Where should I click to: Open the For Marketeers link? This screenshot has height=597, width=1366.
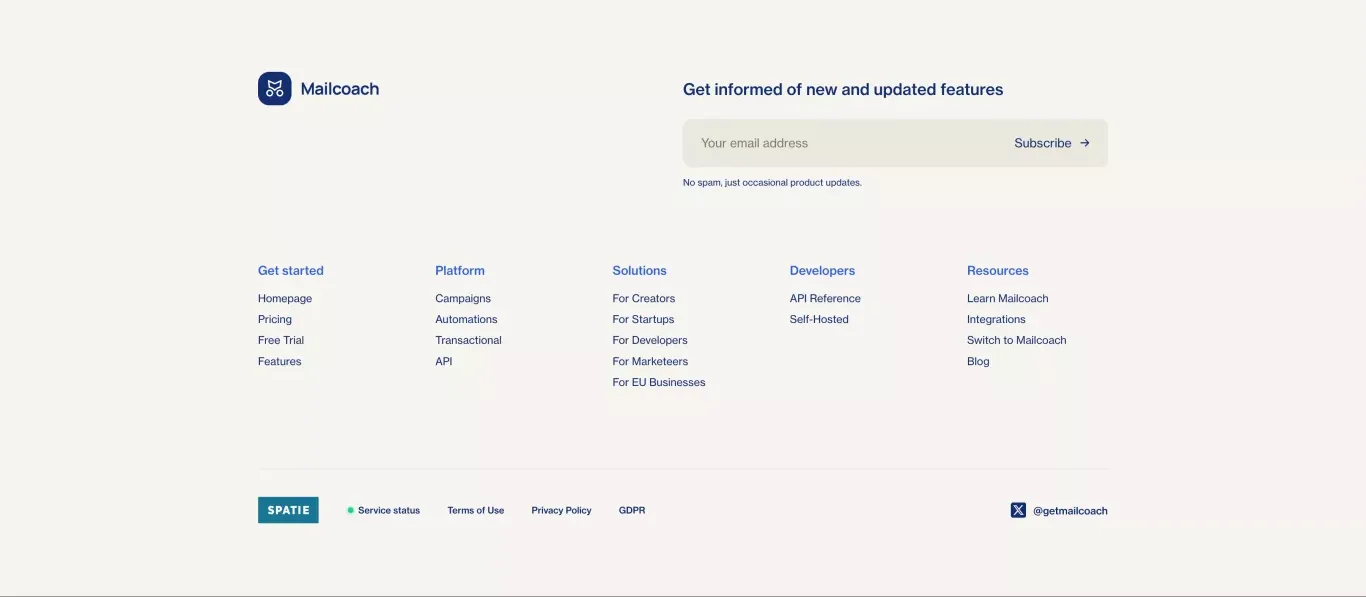pos(650,361)
